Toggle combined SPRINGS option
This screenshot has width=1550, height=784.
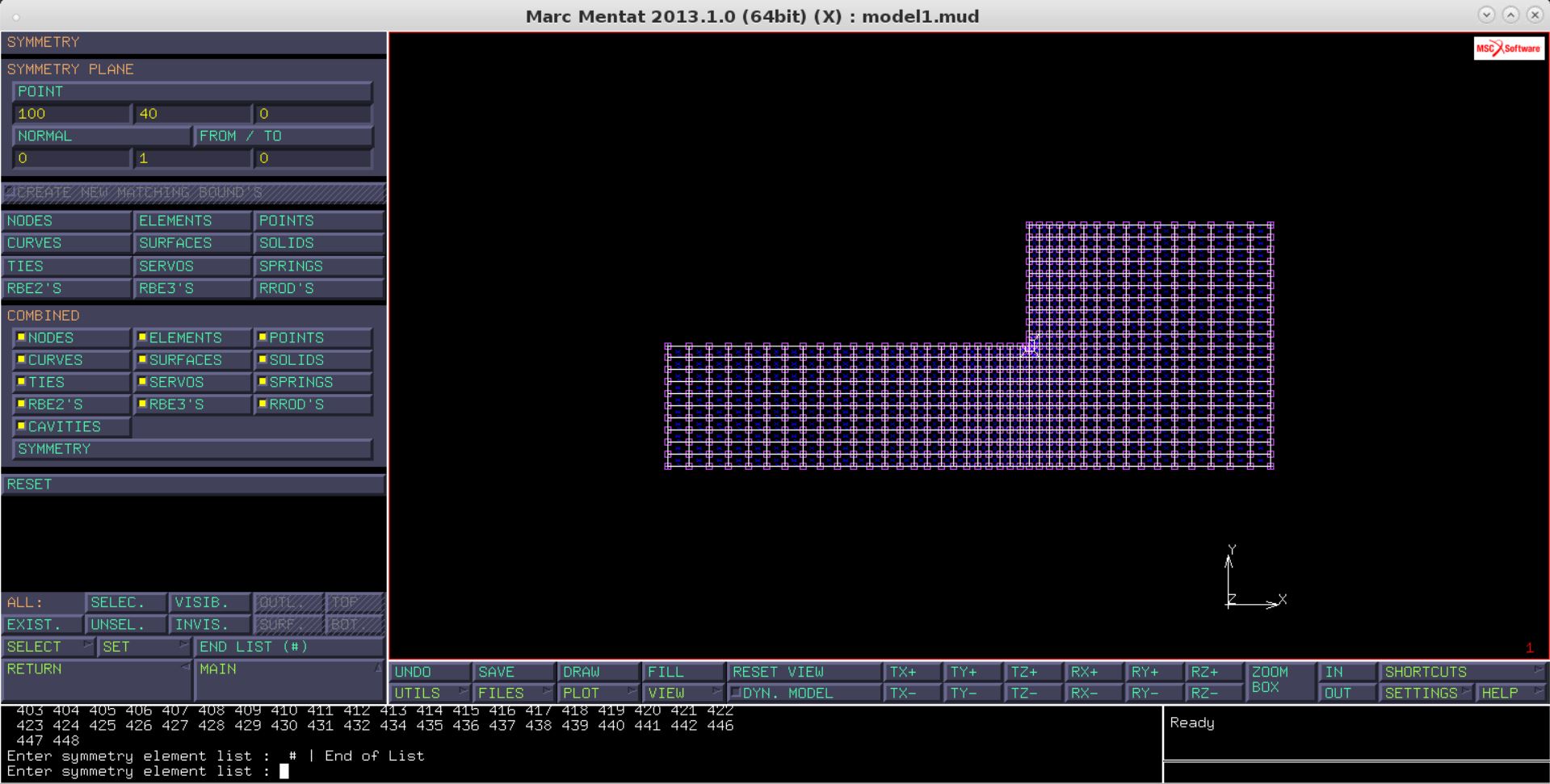[x=313, y=382]
